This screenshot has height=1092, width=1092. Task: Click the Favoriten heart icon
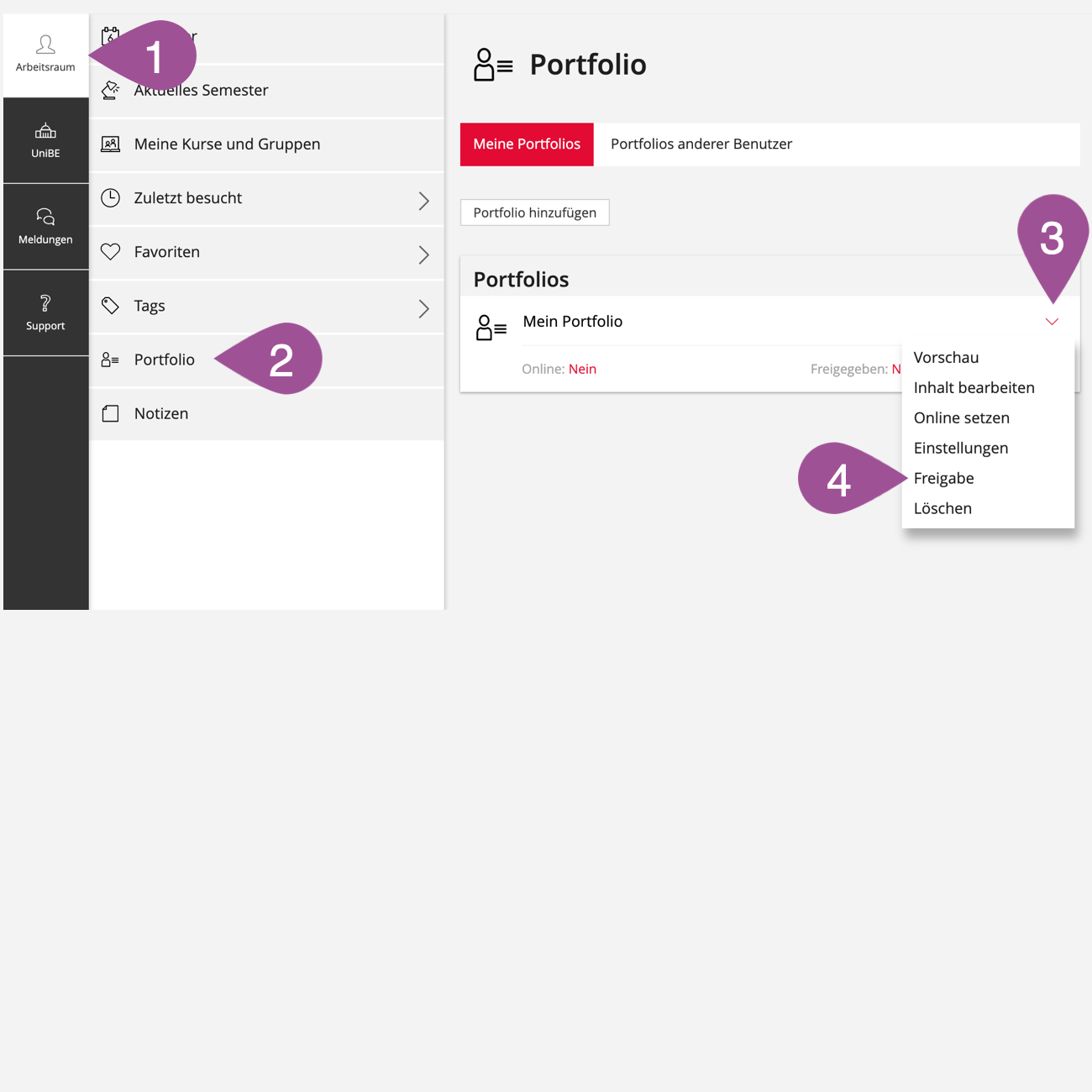110,251
